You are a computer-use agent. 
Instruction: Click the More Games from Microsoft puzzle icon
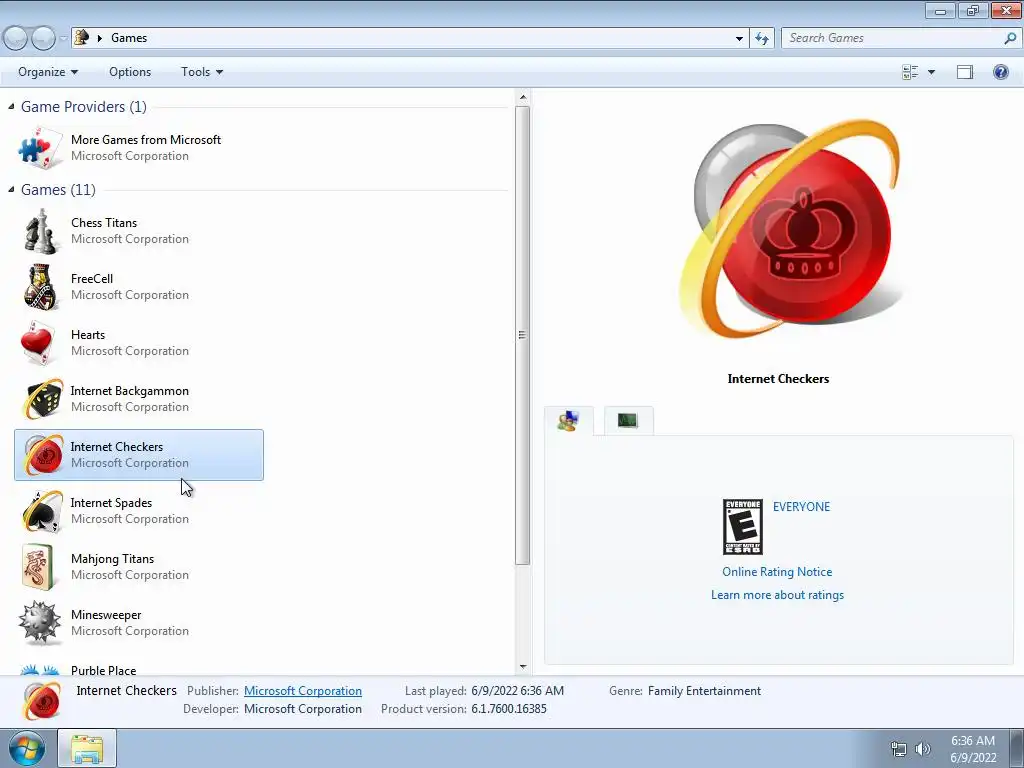point(40,148)
